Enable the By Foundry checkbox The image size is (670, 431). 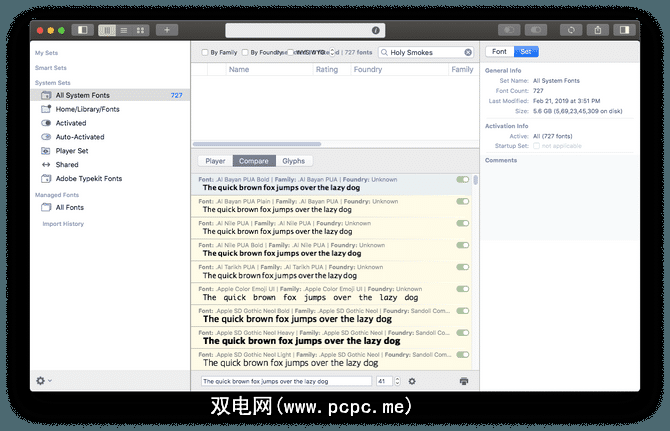(x=244, y=52)
